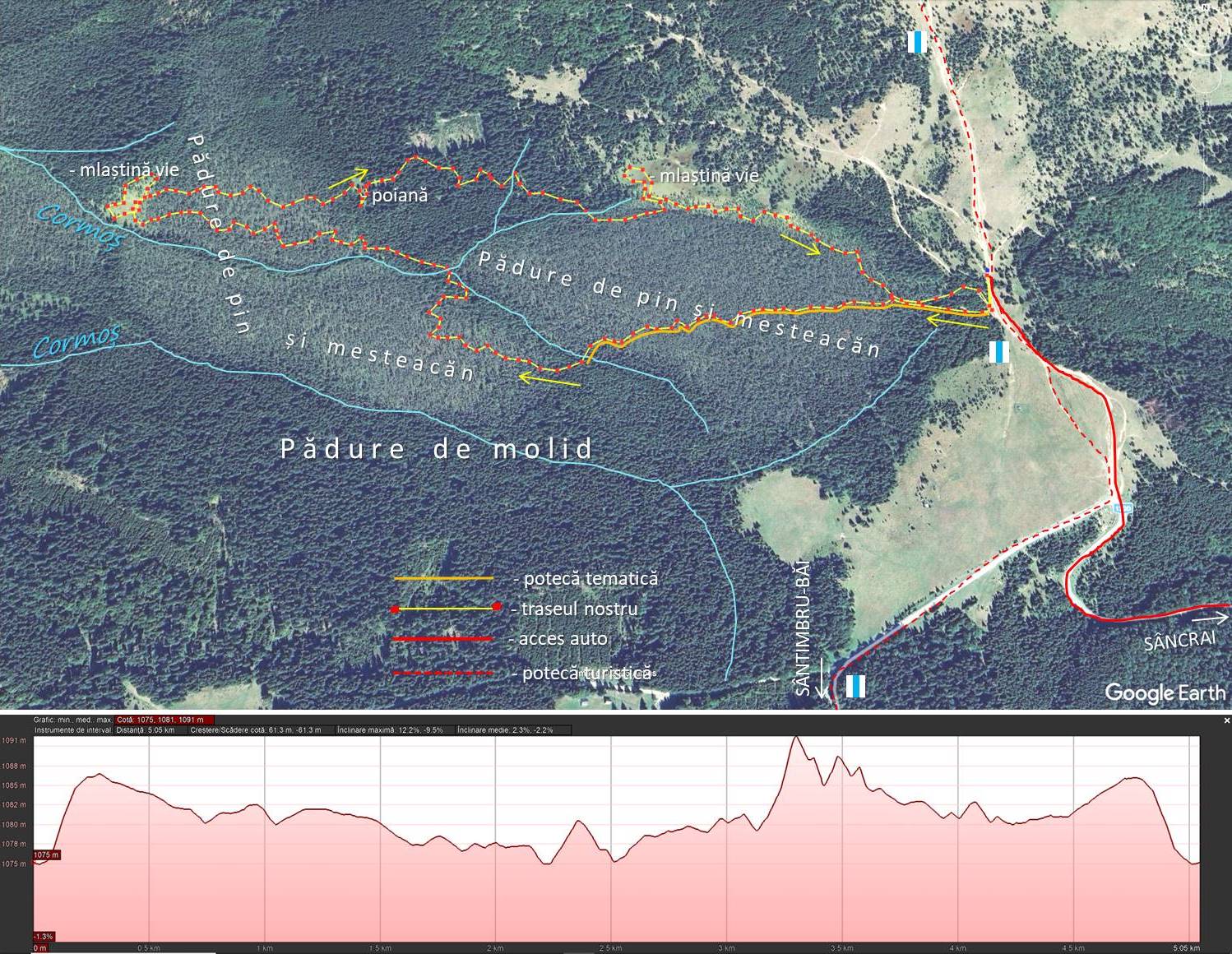Click the blue-stripe trail marker at top

point(917,42)
